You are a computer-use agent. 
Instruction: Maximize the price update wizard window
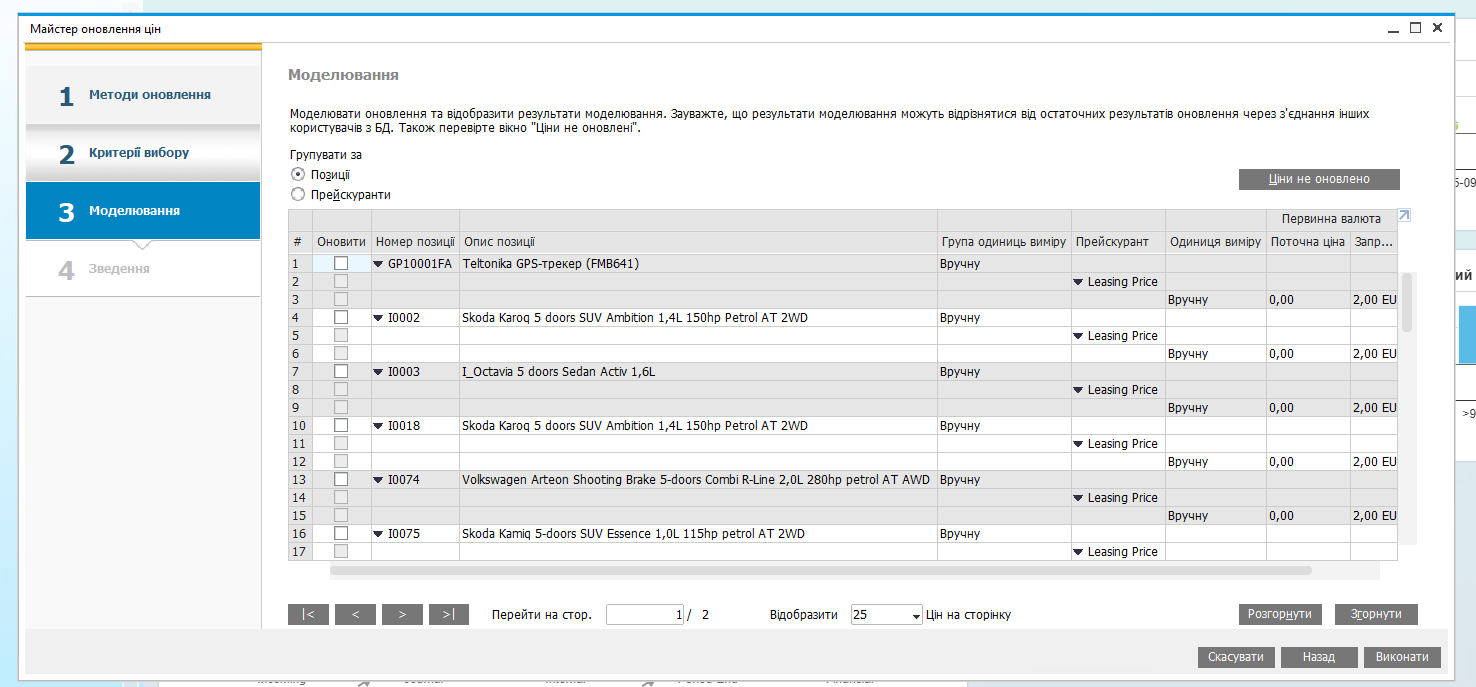coord(1415,28)
